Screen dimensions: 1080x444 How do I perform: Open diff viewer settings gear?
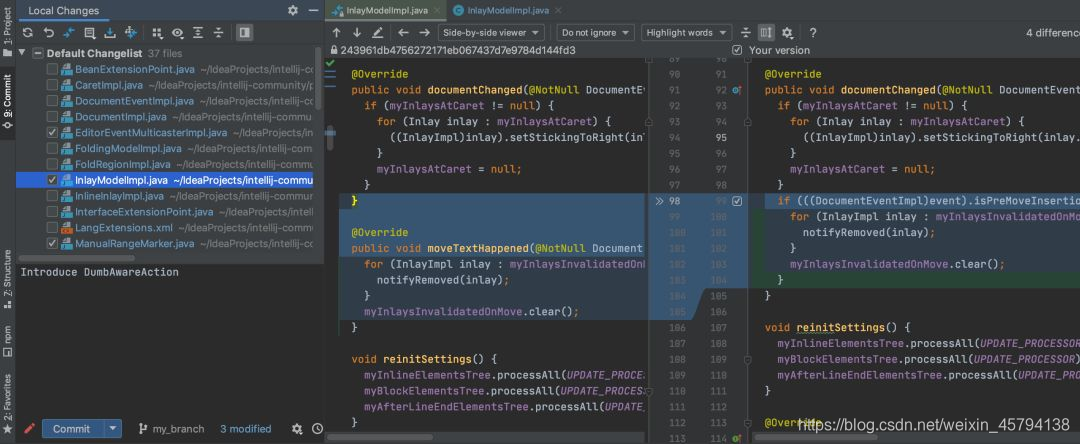pos(787,32)
